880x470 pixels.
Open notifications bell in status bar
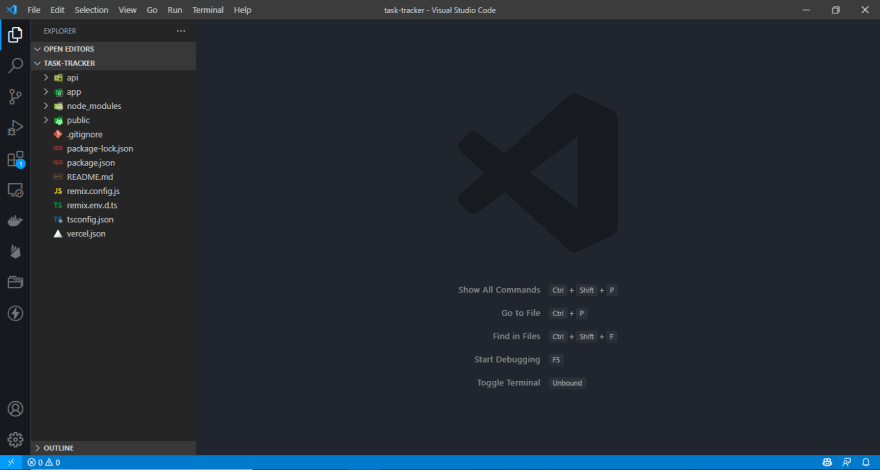(x=865, y=463)
